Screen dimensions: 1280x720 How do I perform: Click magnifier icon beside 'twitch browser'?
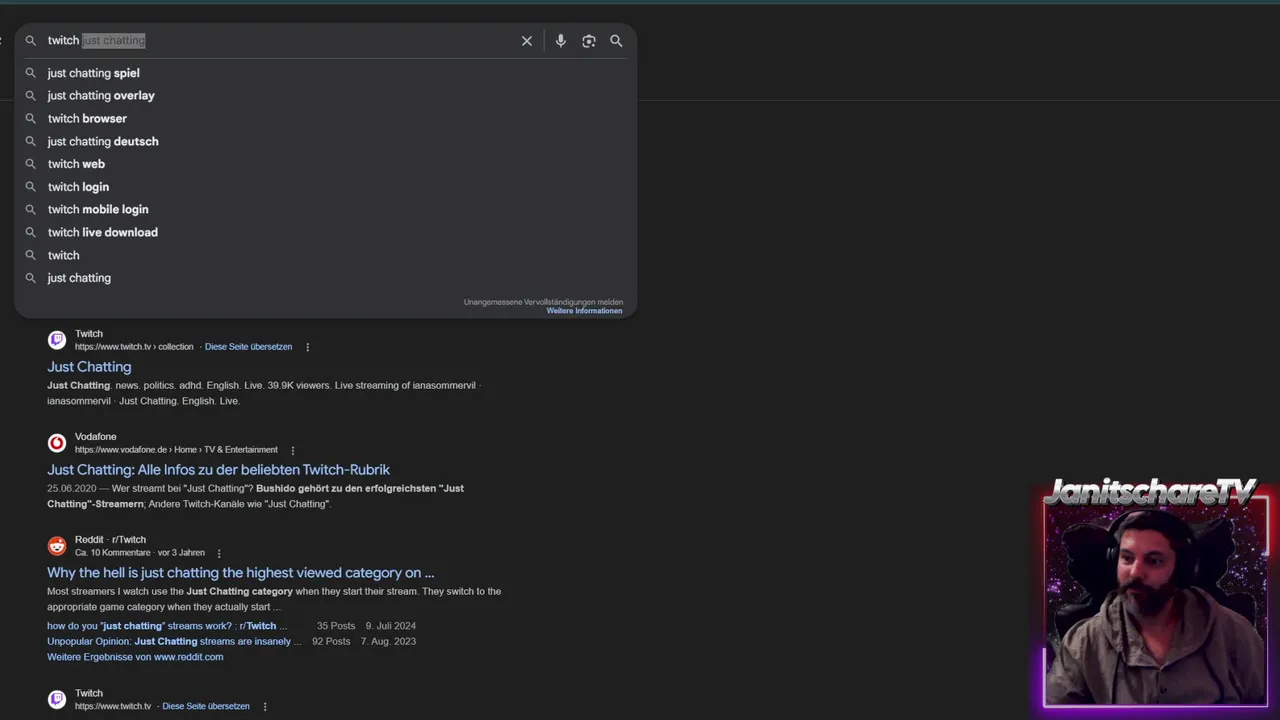(x=30, y=118)
